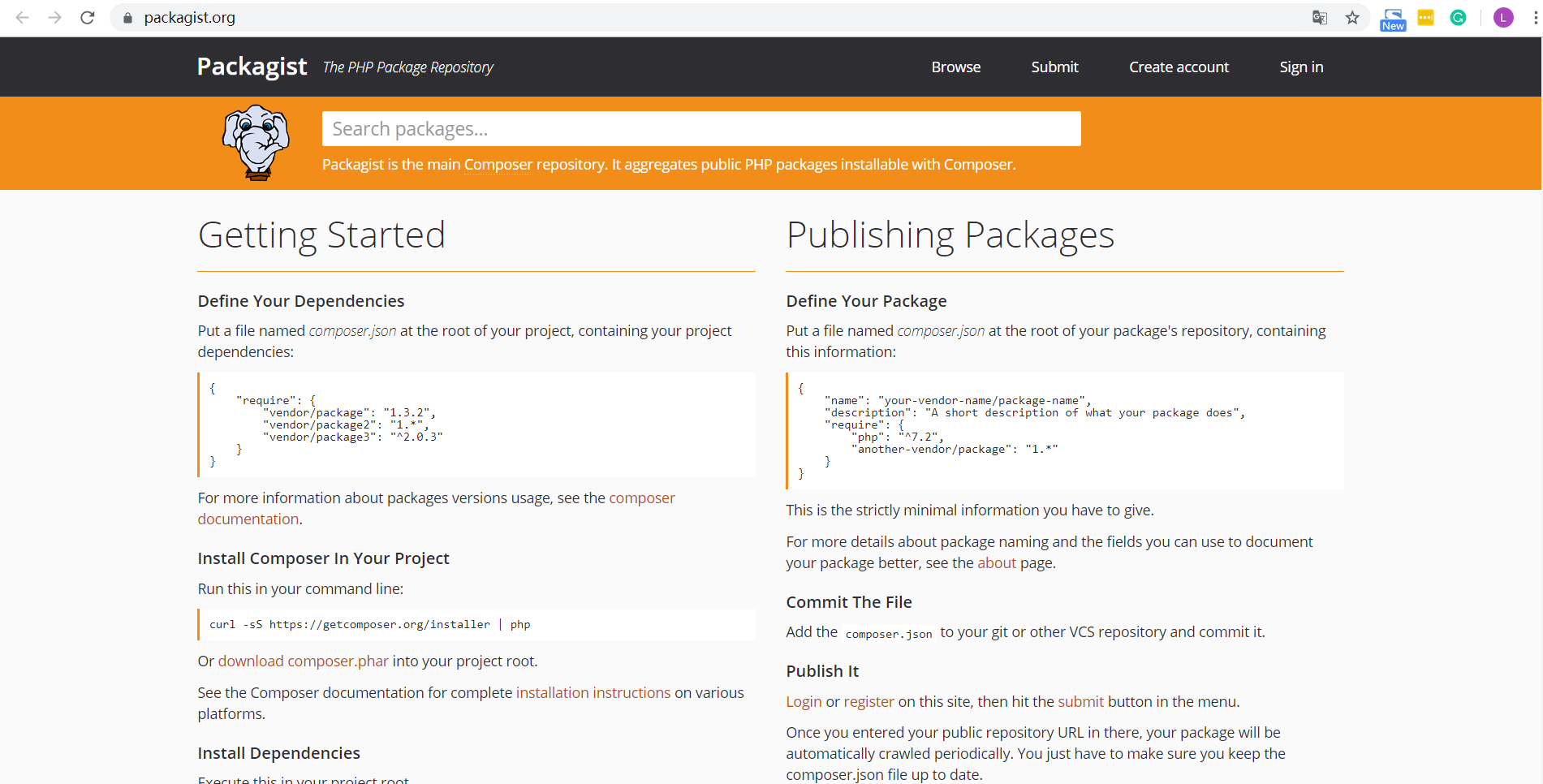Click the "vendor/package3" code line

[352, 437]
